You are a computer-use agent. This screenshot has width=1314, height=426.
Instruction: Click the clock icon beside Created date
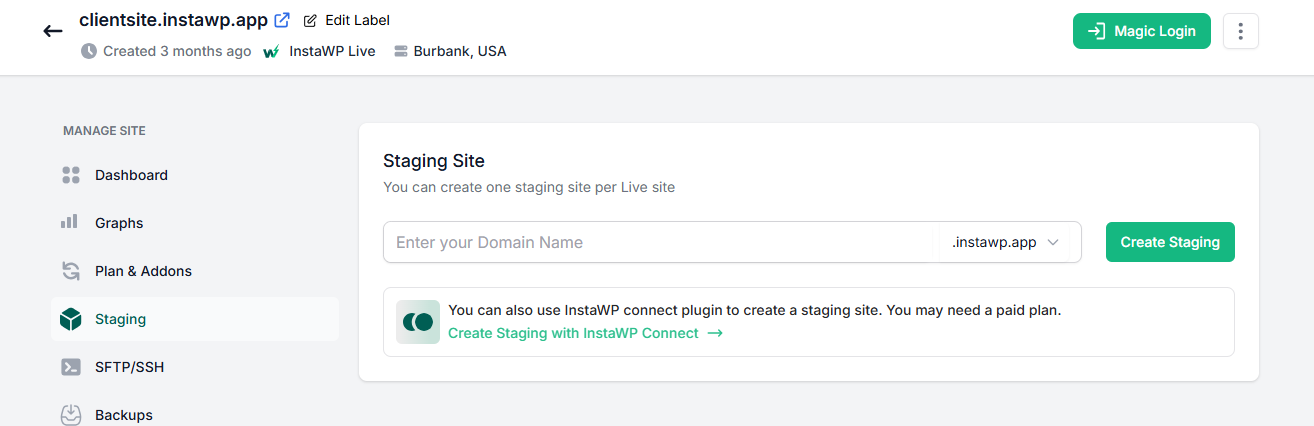pos(89,51)
